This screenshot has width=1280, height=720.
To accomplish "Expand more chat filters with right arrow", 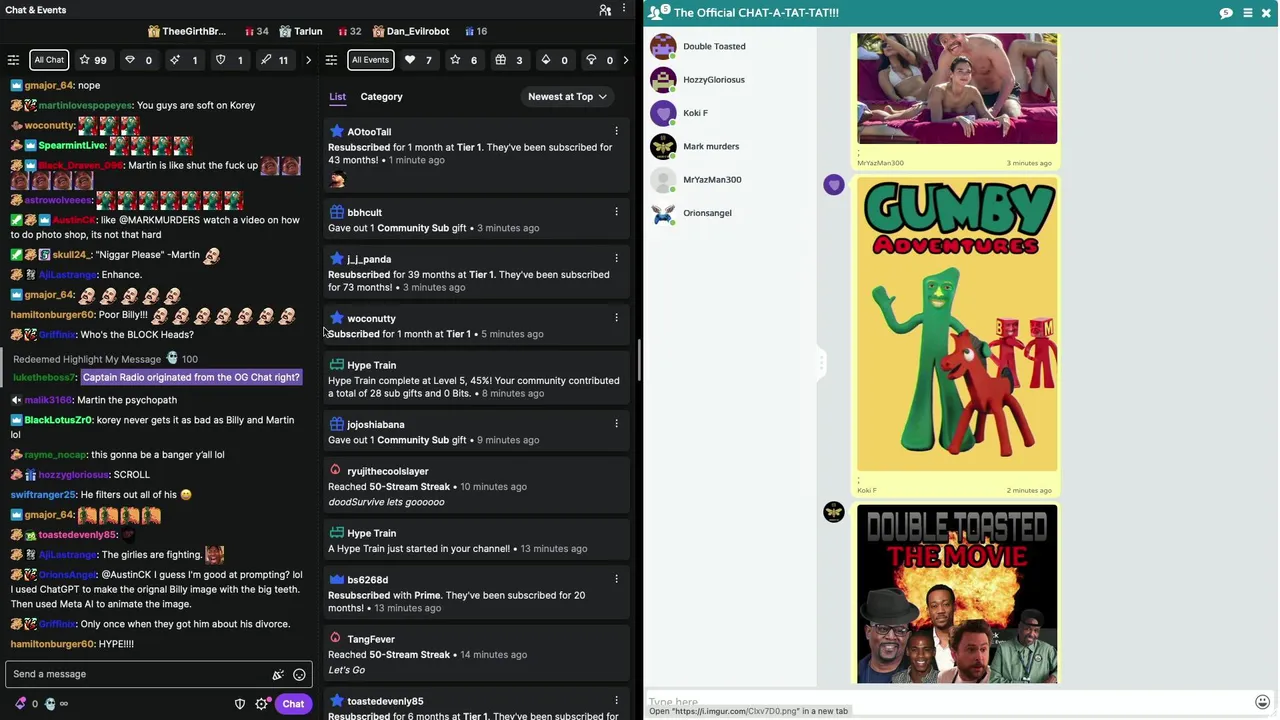I will click(x=308, y=60).
